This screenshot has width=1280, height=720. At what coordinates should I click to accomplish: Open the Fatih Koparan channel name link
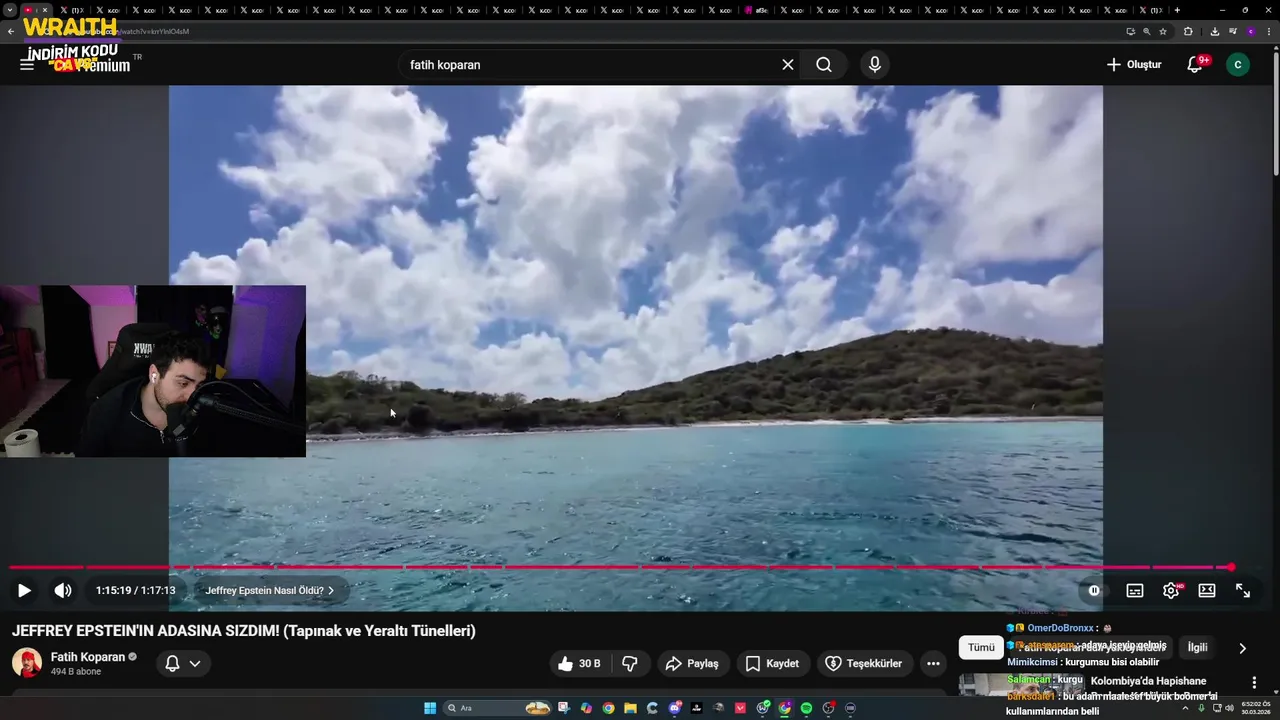(88, 657)
